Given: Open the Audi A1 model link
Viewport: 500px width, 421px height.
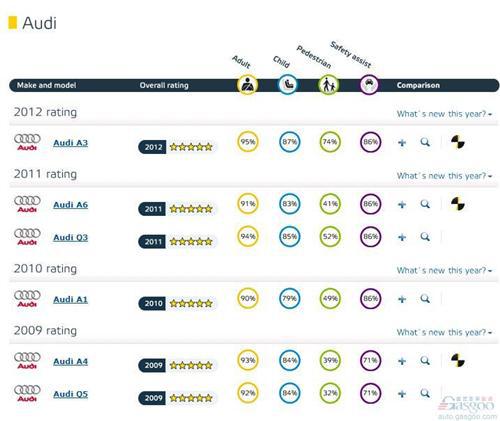Looking at the screenshot, I should pyautogui.click(x=71, y=299).
